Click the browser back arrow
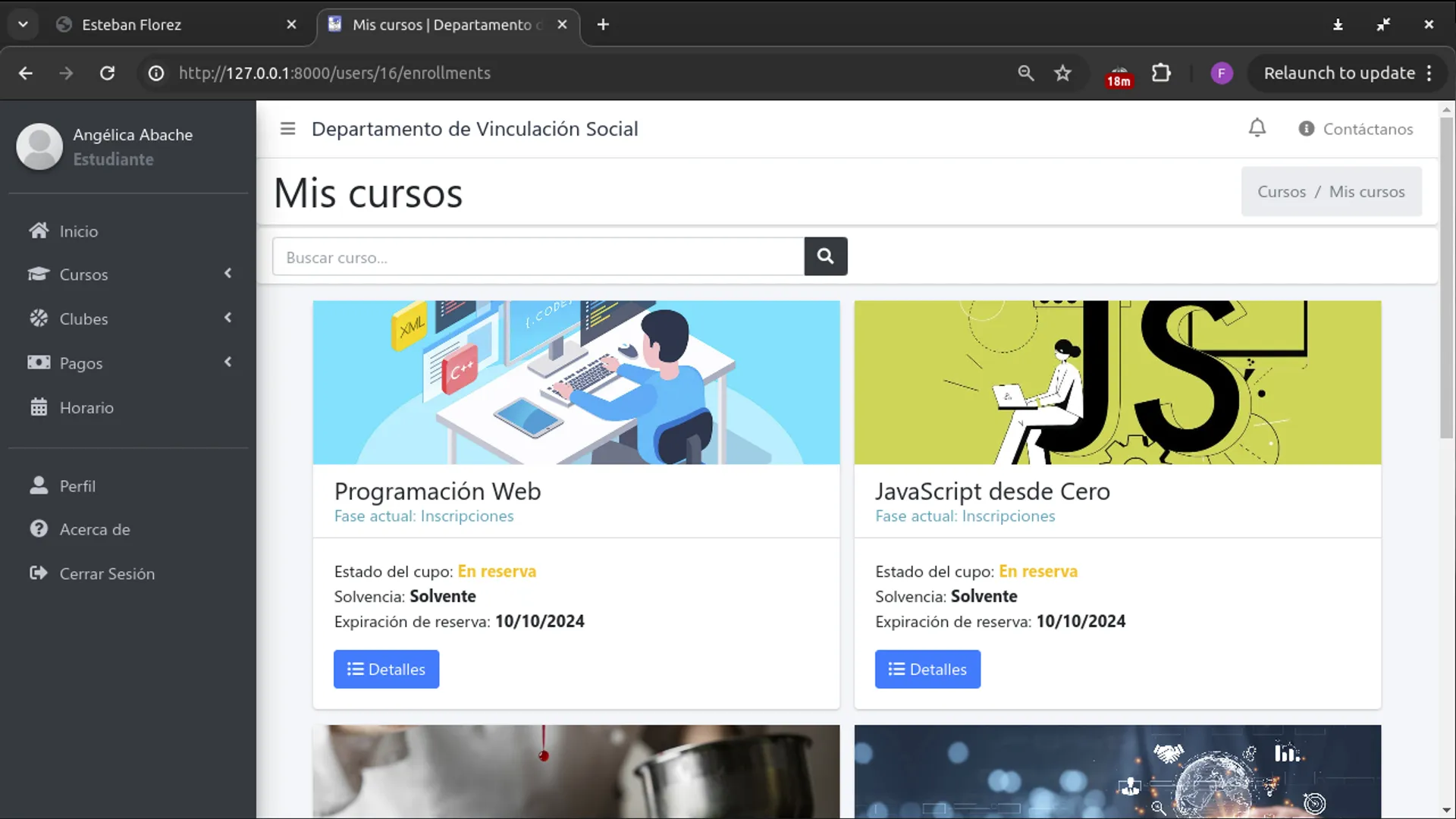This screenshot has width=1456, height=819. coord(26,73)
